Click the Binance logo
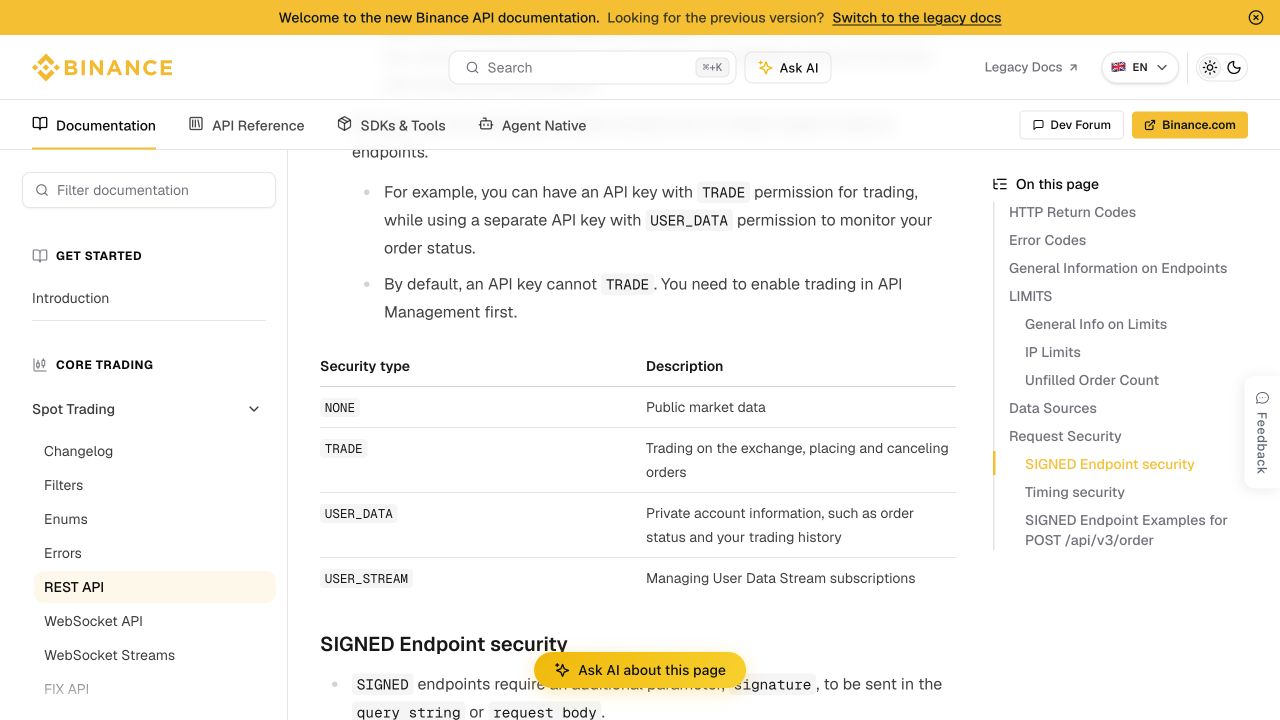The image size is (1280, 720). coord(102,68)
